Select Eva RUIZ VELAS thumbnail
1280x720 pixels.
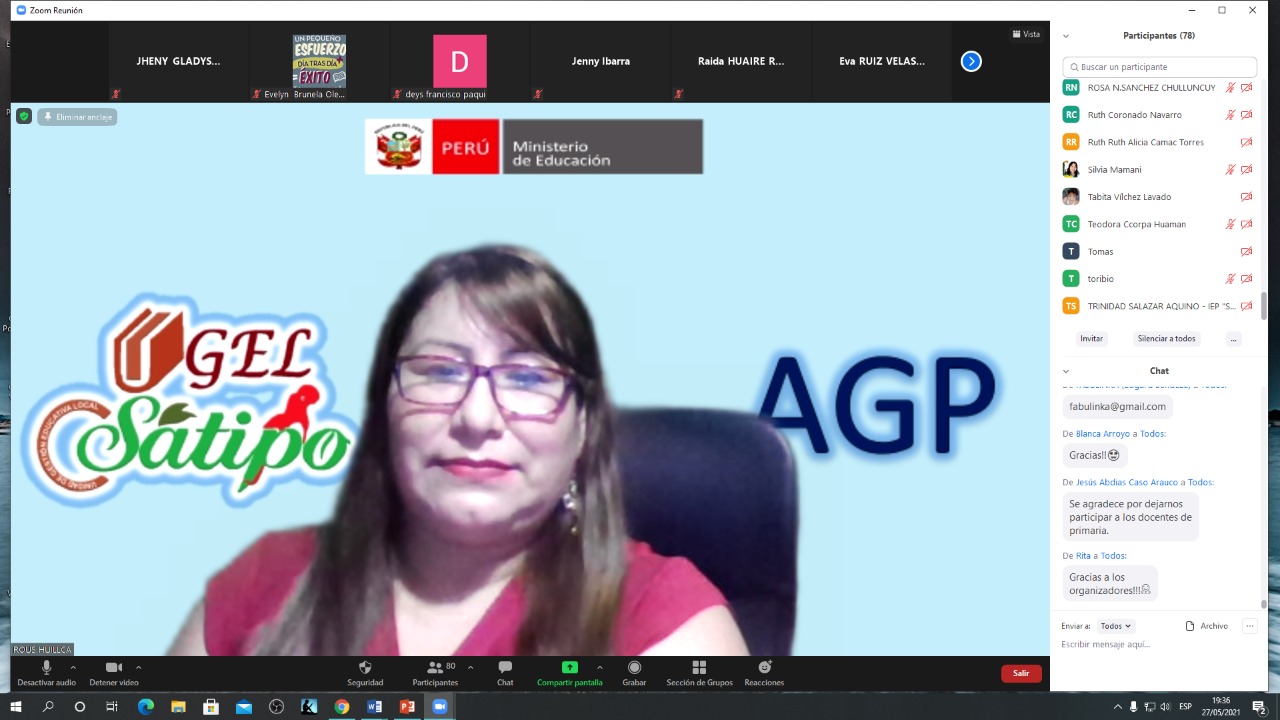(882, 61)
